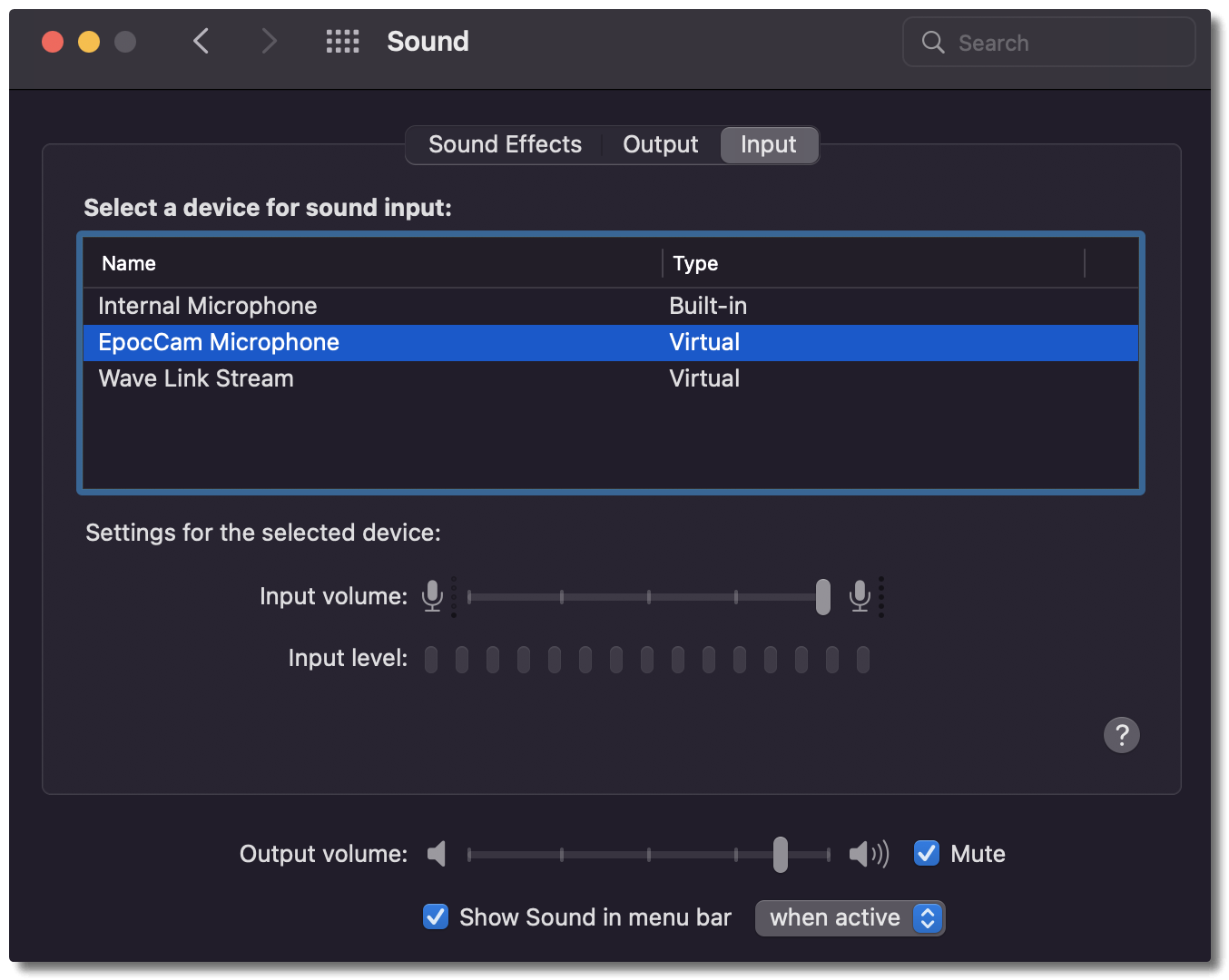Switch to the Output tab

(x=660, y=145)
